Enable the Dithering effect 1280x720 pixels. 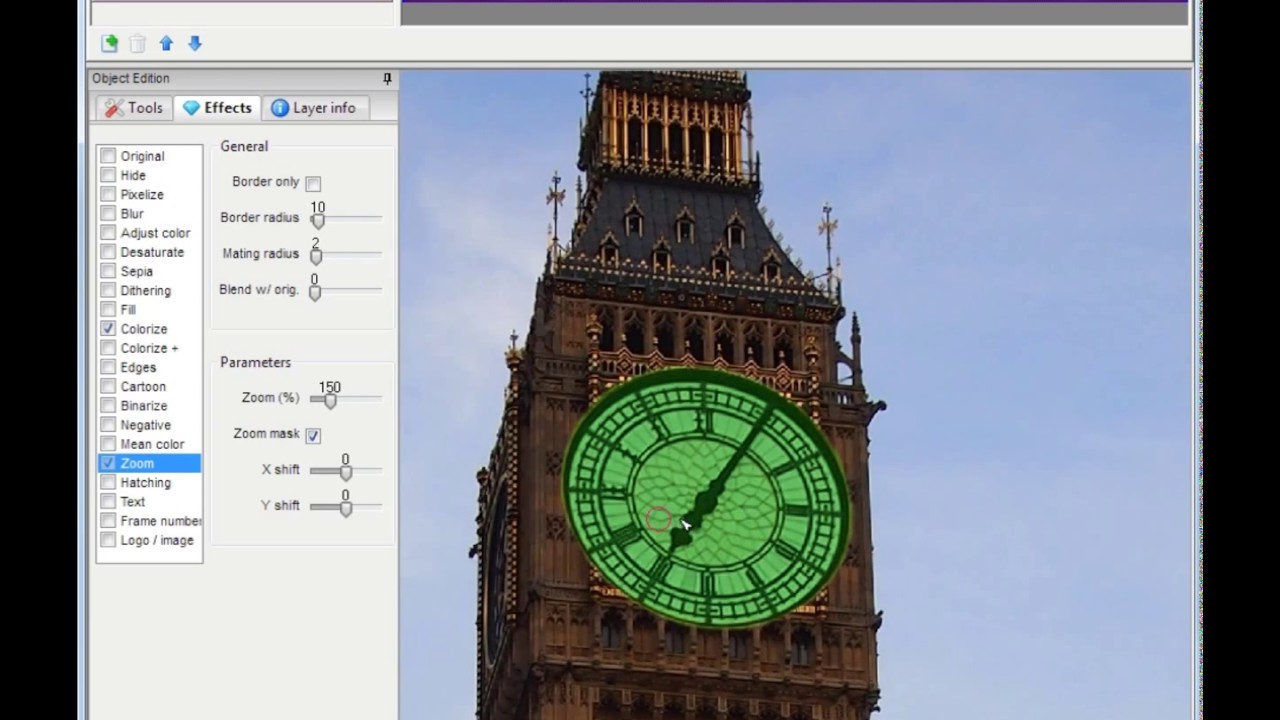[108, 290]
